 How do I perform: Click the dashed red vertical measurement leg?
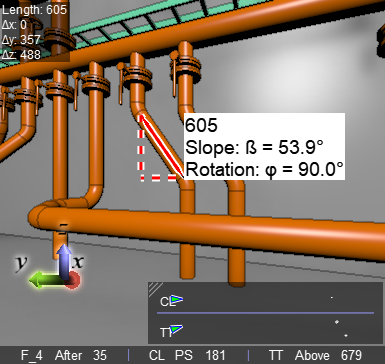click(x=141, y=153)
